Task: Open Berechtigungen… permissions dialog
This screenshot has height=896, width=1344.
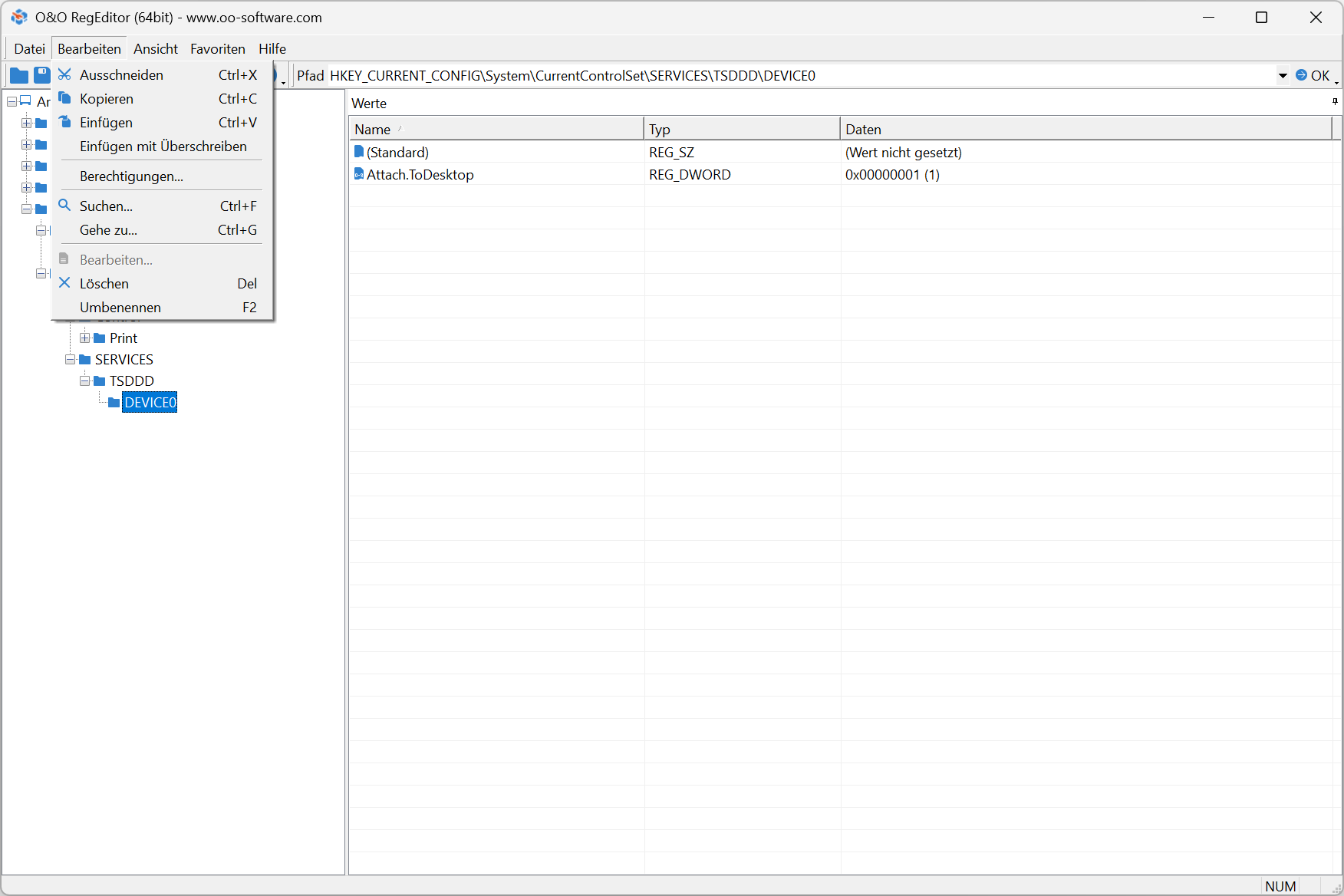Action: [x=131, y=176]
